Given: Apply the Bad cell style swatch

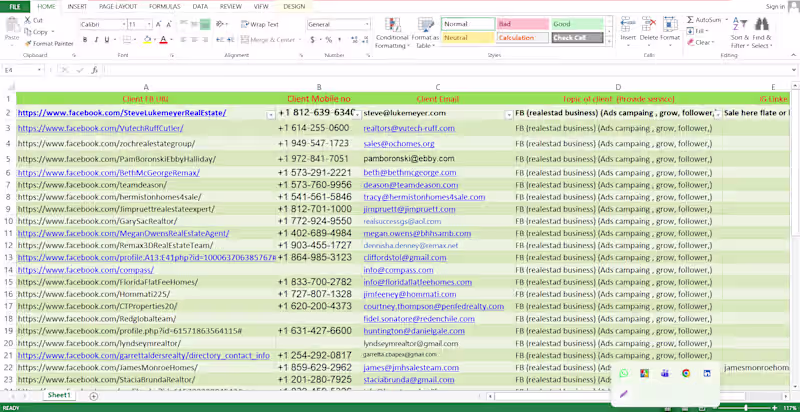Looking at the screenshot, I should click(x=522, y=24).
